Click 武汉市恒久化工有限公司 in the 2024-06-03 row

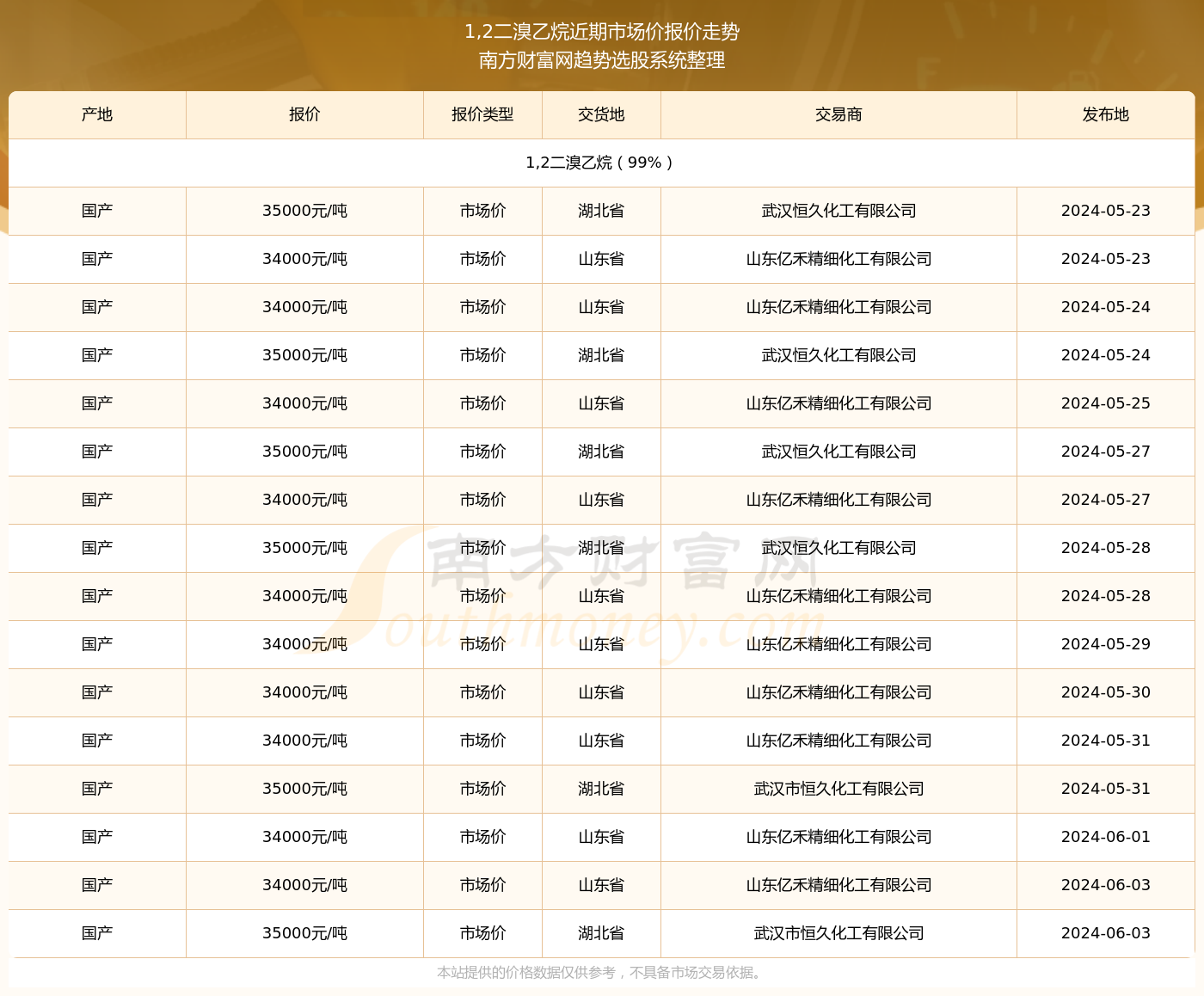[x=838, y=933]
